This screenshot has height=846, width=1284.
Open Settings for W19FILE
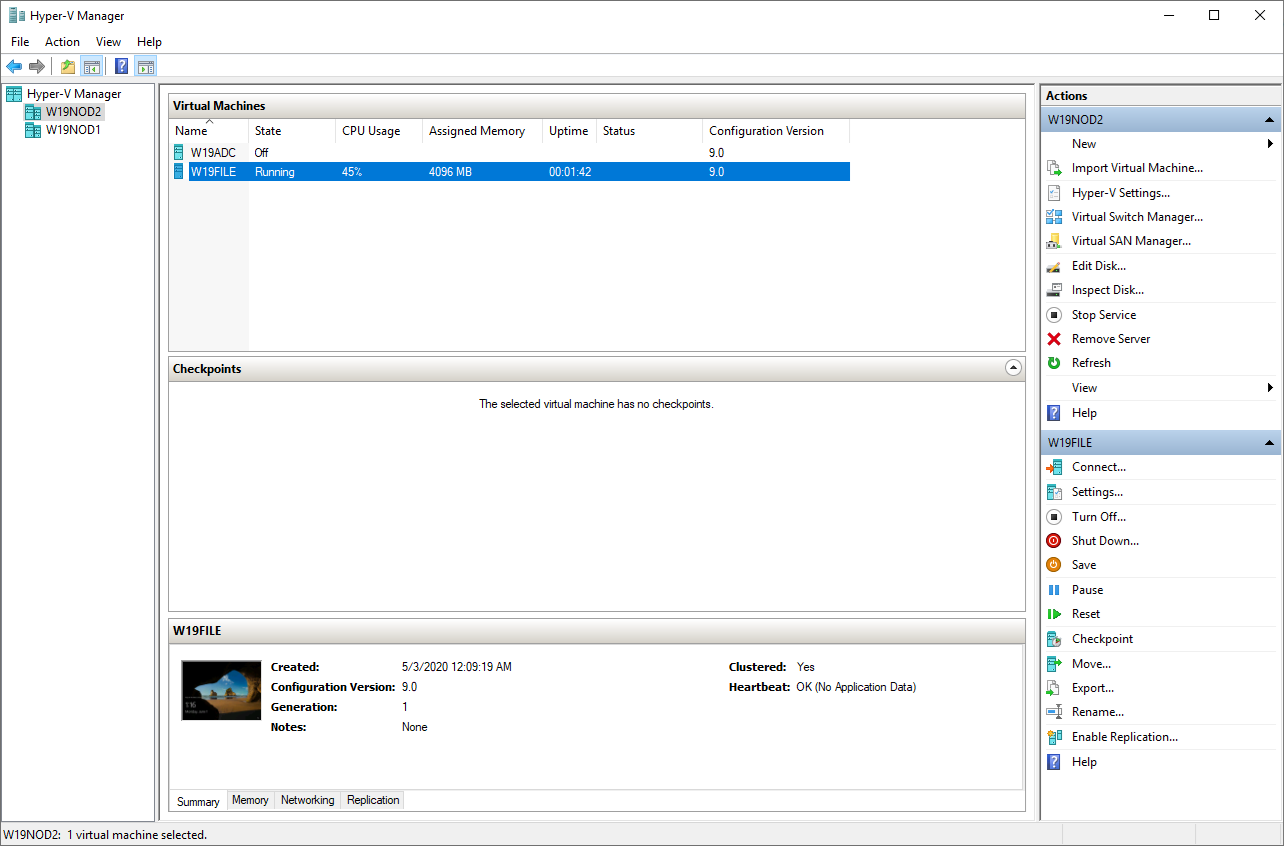(1097, 492)
